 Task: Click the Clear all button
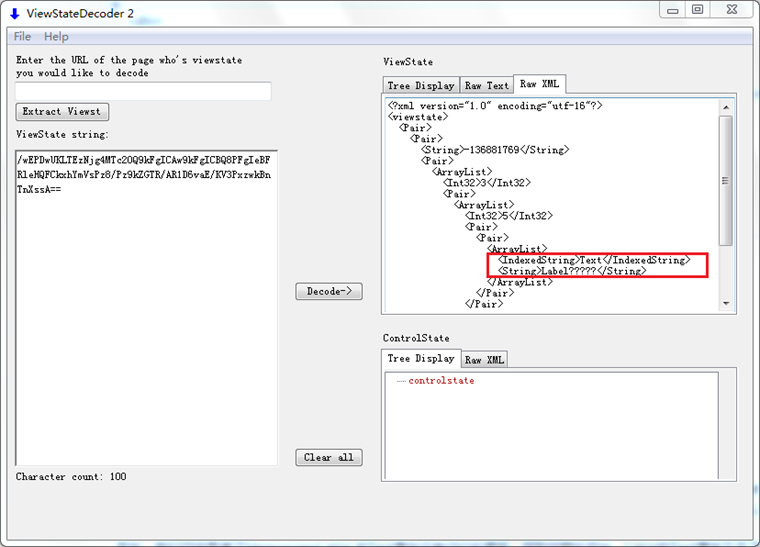pyautogui.click(x=329, y=457)
